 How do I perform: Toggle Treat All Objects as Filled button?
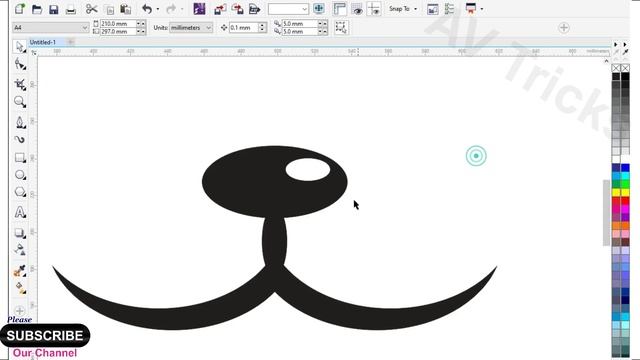click(x=341, y=28)
